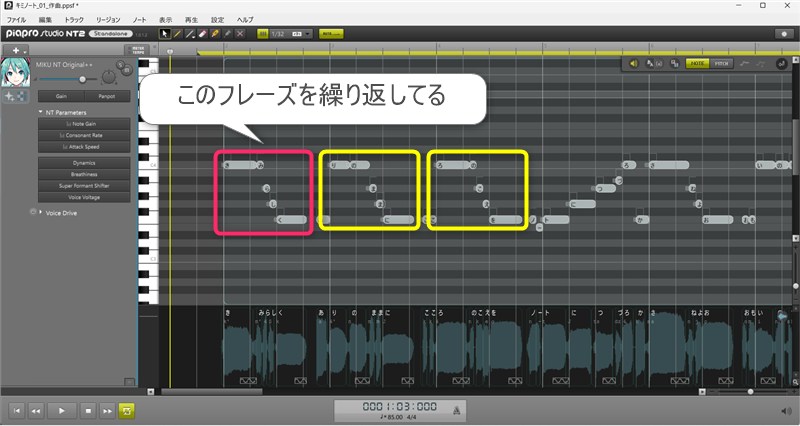Open the ヘルプ menu
The width and height of the screenshot is (800, 426).
coord(245,20)
